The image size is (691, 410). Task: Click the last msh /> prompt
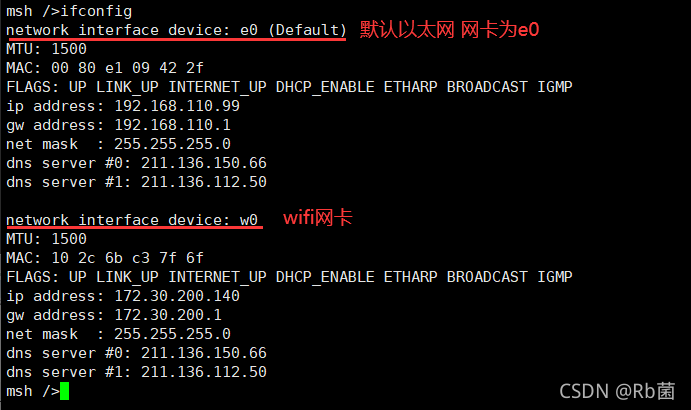pos(33,391)
